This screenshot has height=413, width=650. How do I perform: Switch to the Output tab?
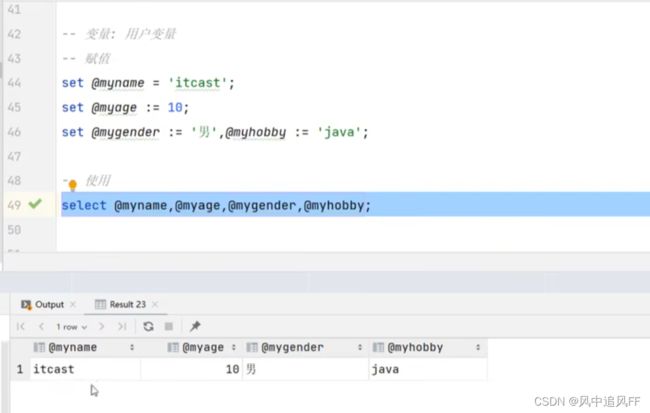[49, 304]
